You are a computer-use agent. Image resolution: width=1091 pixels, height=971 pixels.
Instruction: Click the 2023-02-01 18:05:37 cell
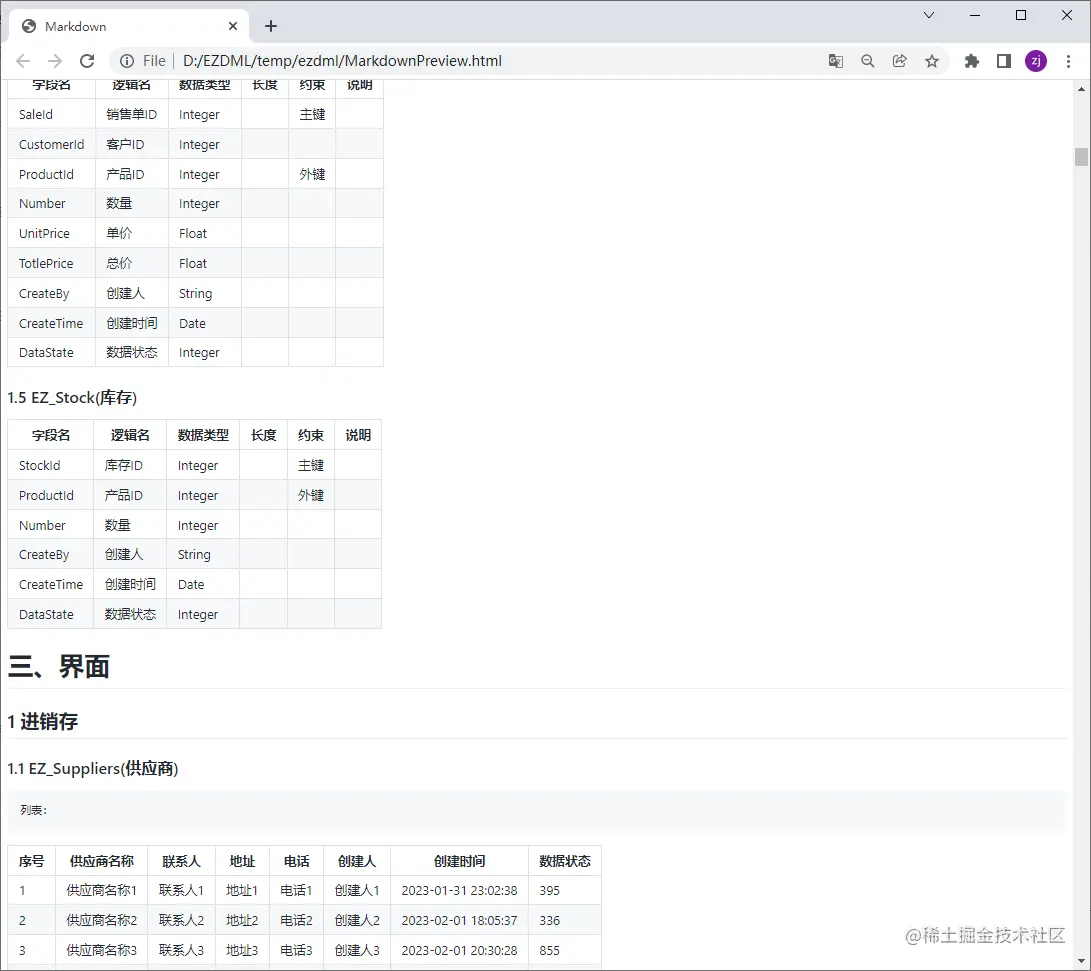459,920
